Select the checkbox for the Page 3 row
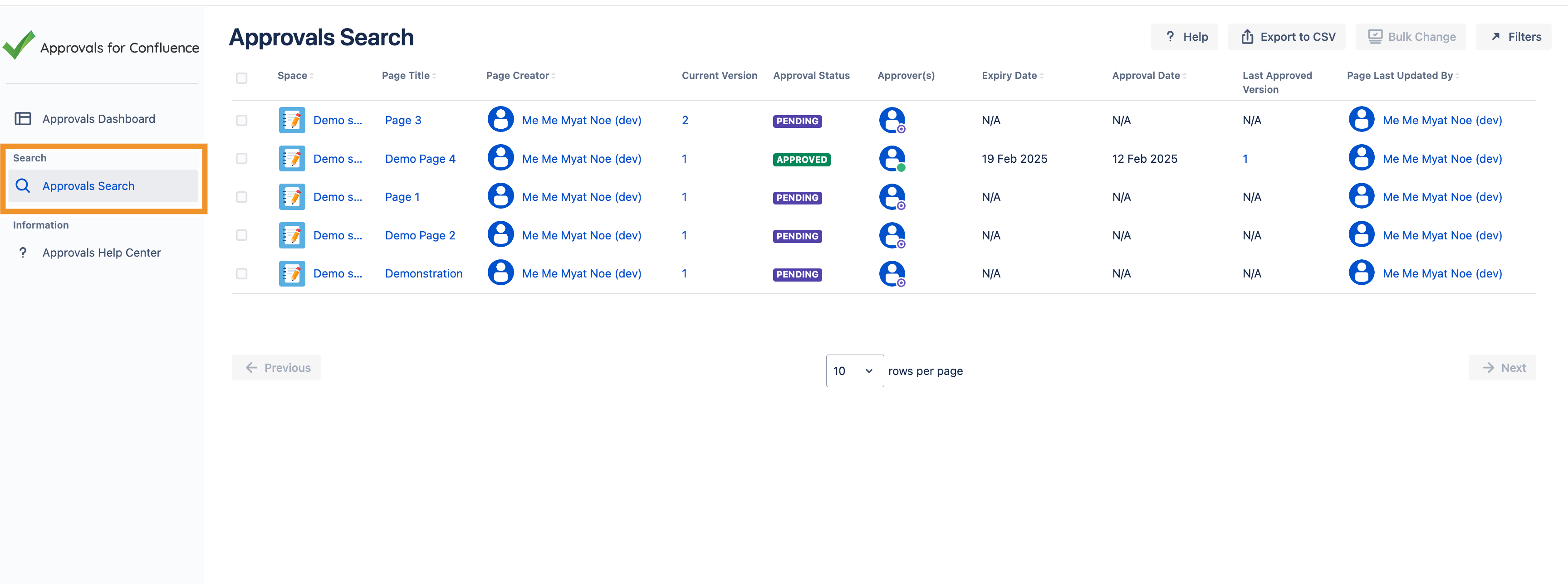The image size is (1568, 584). pyautogui.click(x=242, y=121)
